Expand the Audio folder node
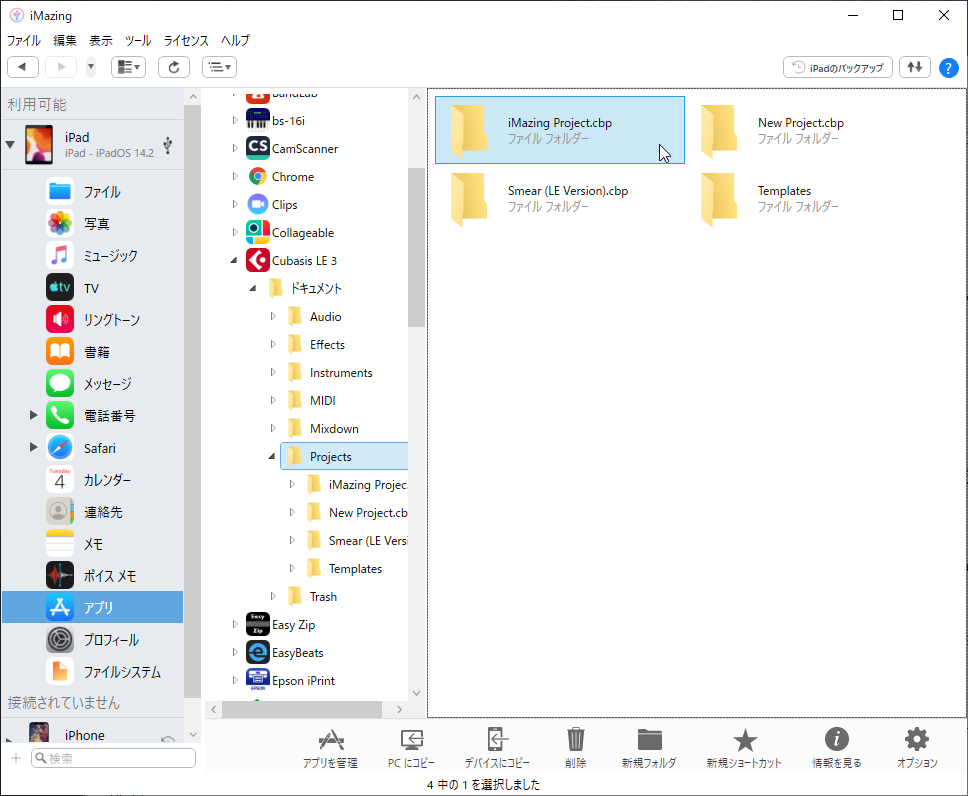The width and height of the screenshot is (968, 796). click(272, 316)
